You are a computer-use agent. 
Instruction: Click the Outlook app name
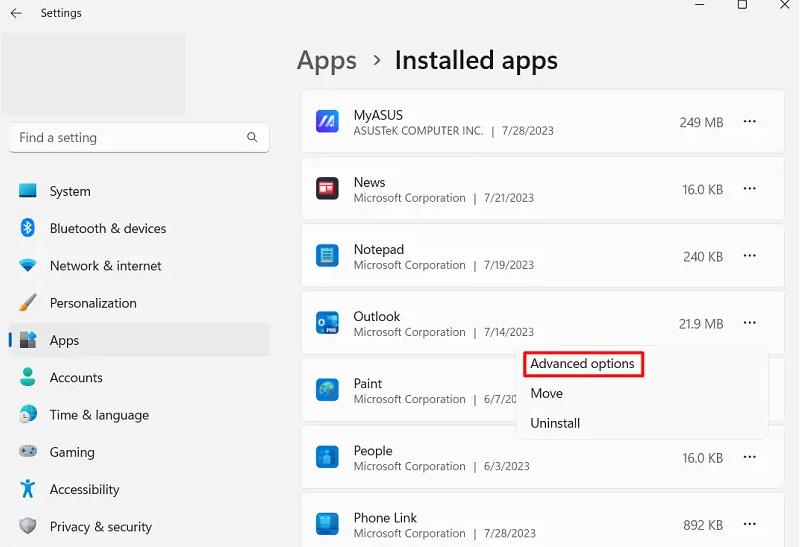point(376,316)
